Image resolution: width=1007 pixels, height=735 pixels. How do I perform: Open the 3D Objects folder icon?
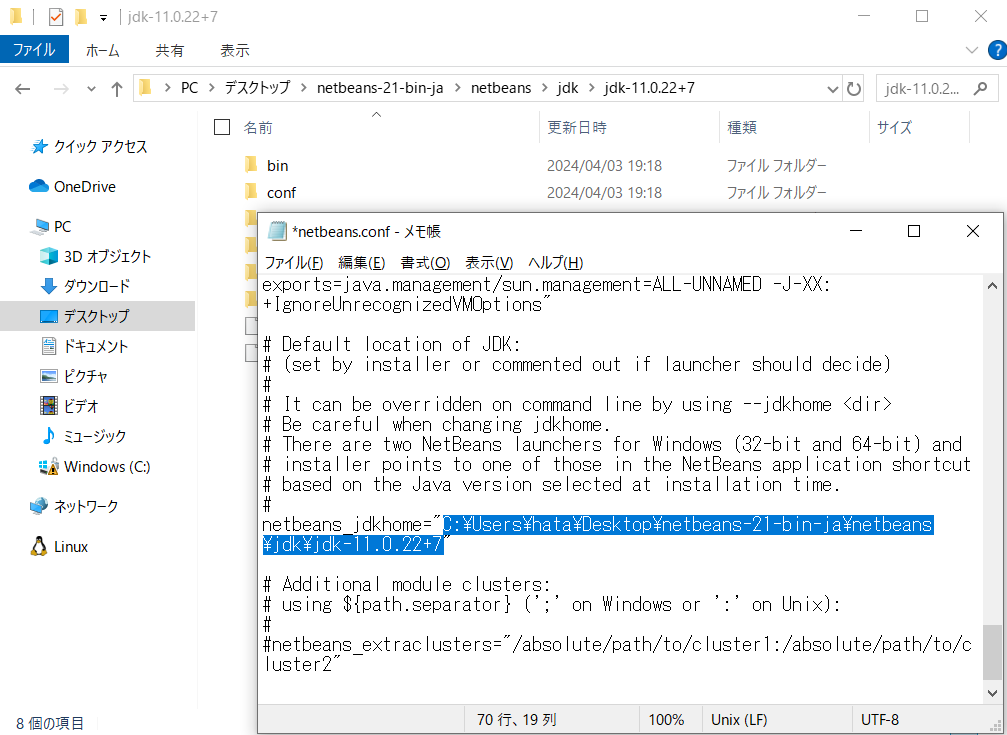tap(49, 256)
